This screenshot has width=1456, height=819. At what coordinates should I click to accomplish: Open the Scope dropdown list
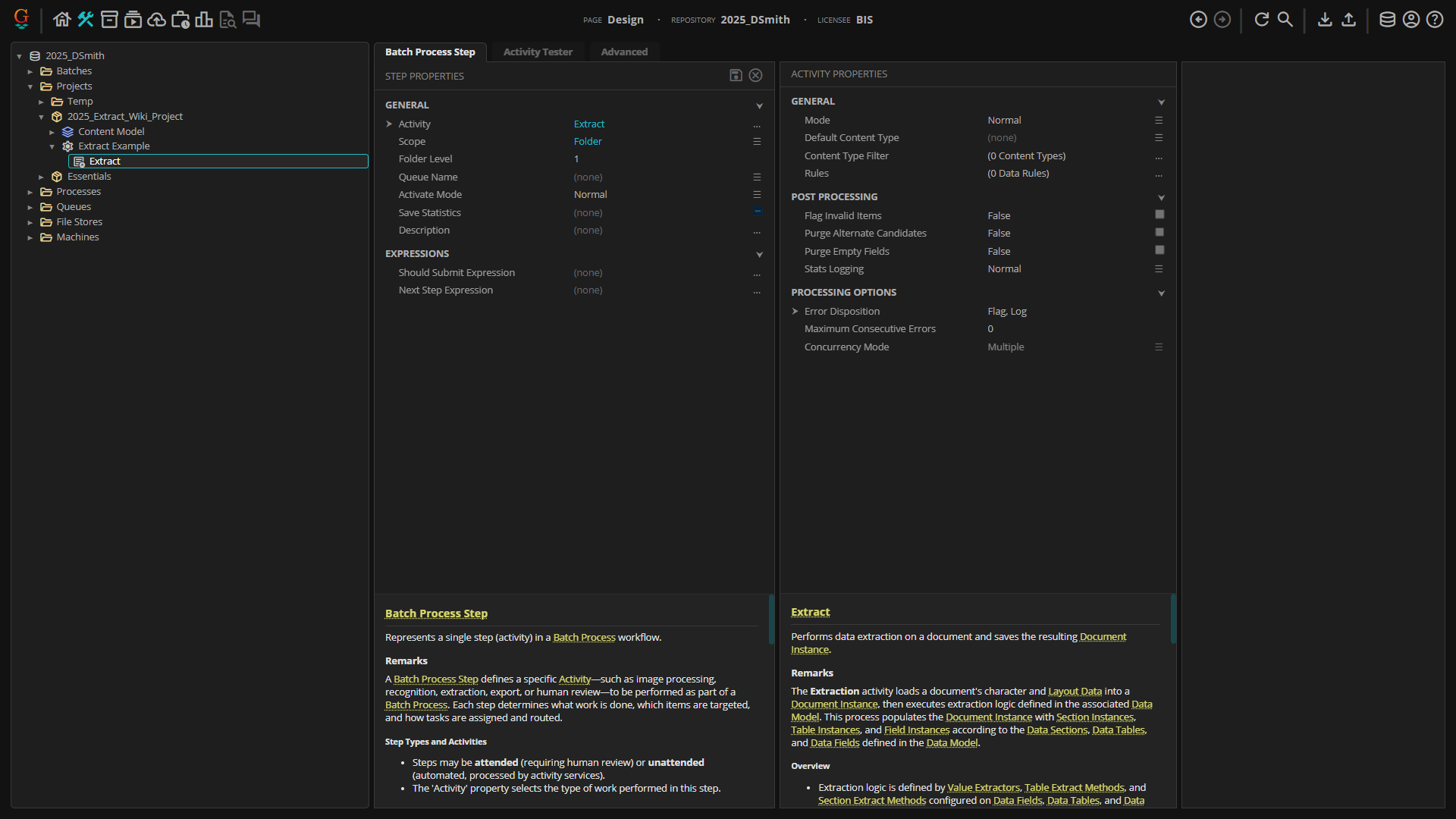756,142
